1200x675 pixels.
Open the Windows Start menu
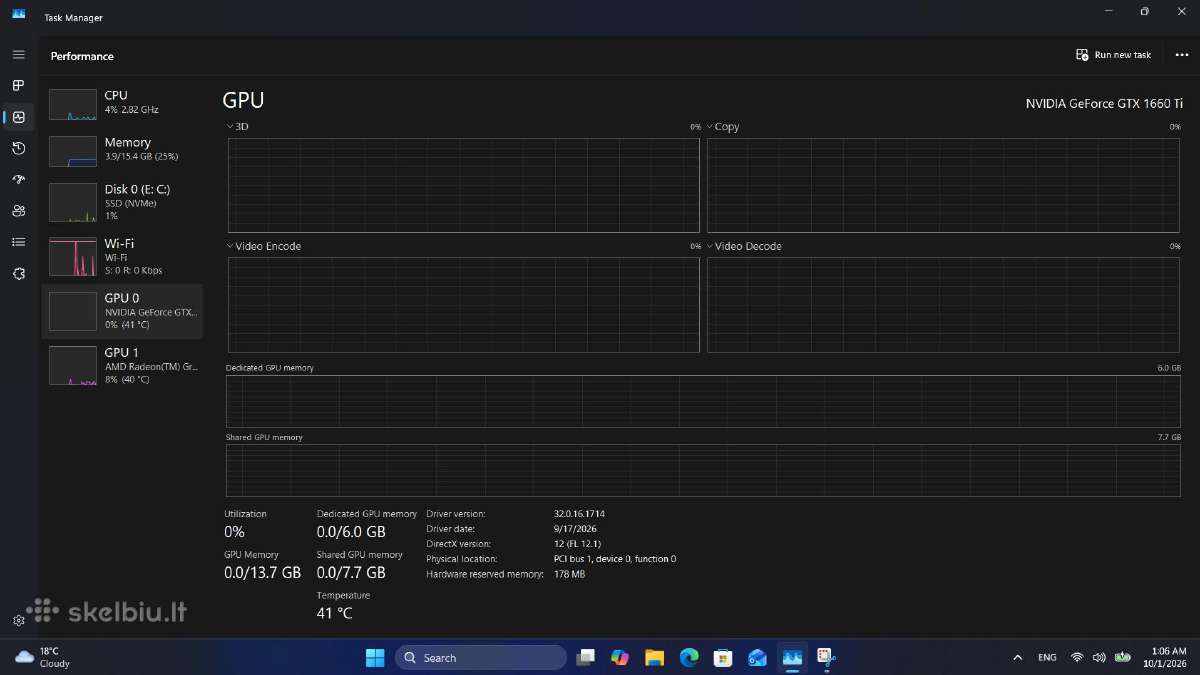point(375,657)
